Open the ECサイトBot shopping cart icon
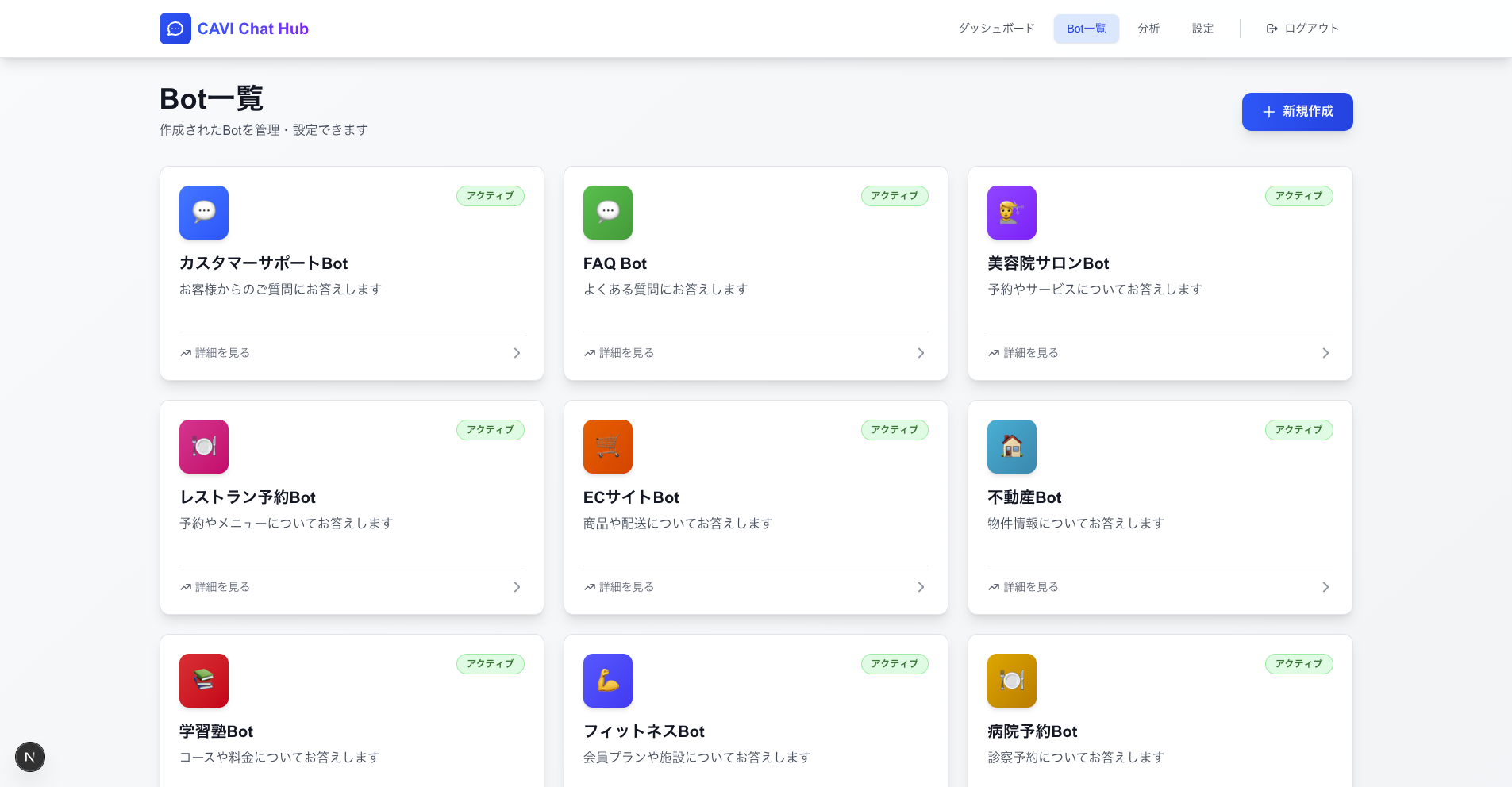 (608, 447)
